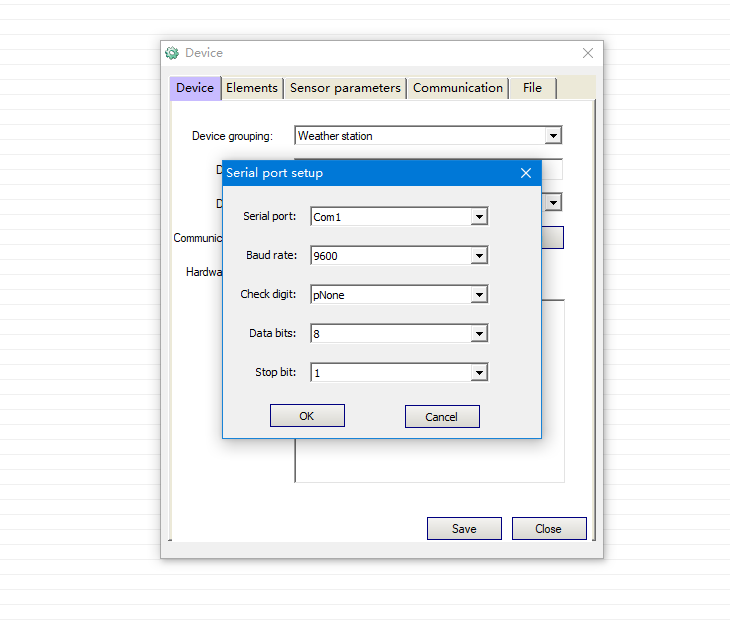Open the Elements tab
The height and width of the screenshot is (620, 730).
click(252, 88)
